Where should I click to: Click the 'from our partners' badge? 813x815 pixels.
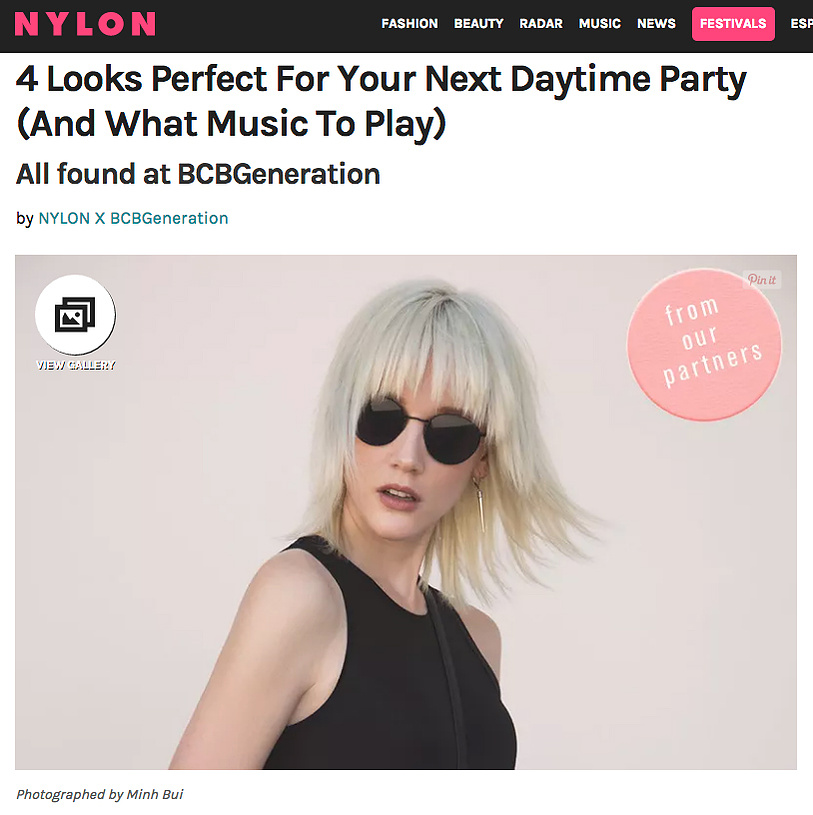704,344
